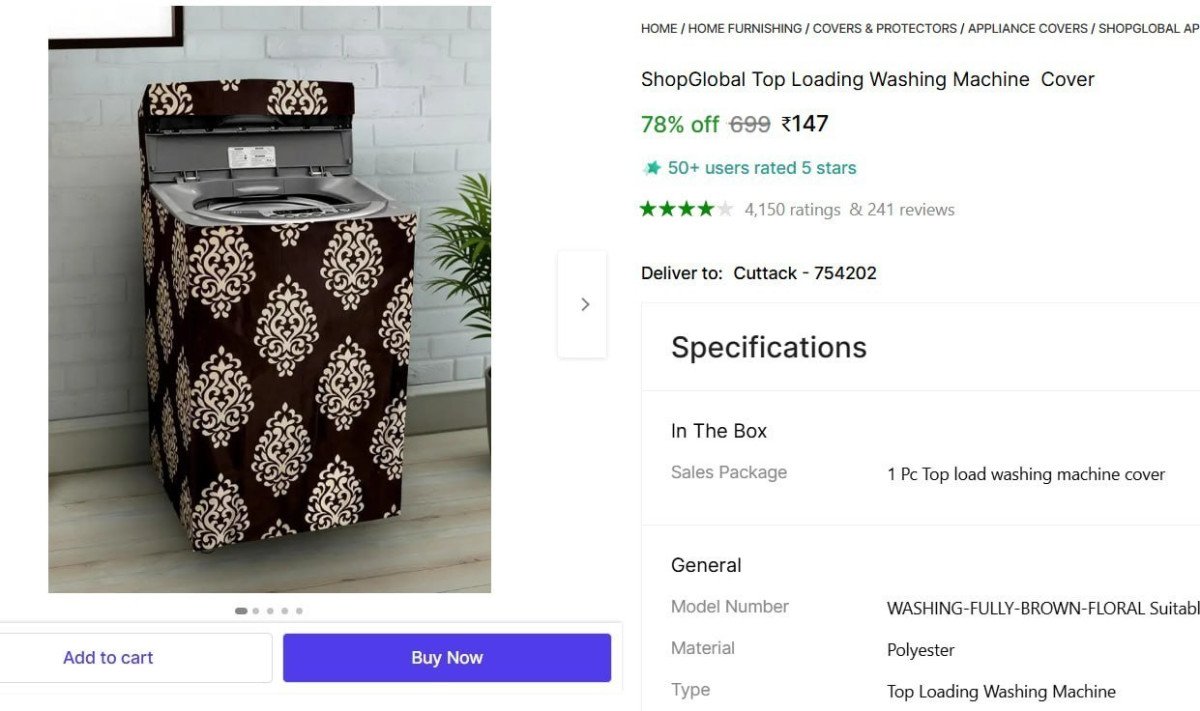Click the Specifications section heading

(x=768, y=347)
